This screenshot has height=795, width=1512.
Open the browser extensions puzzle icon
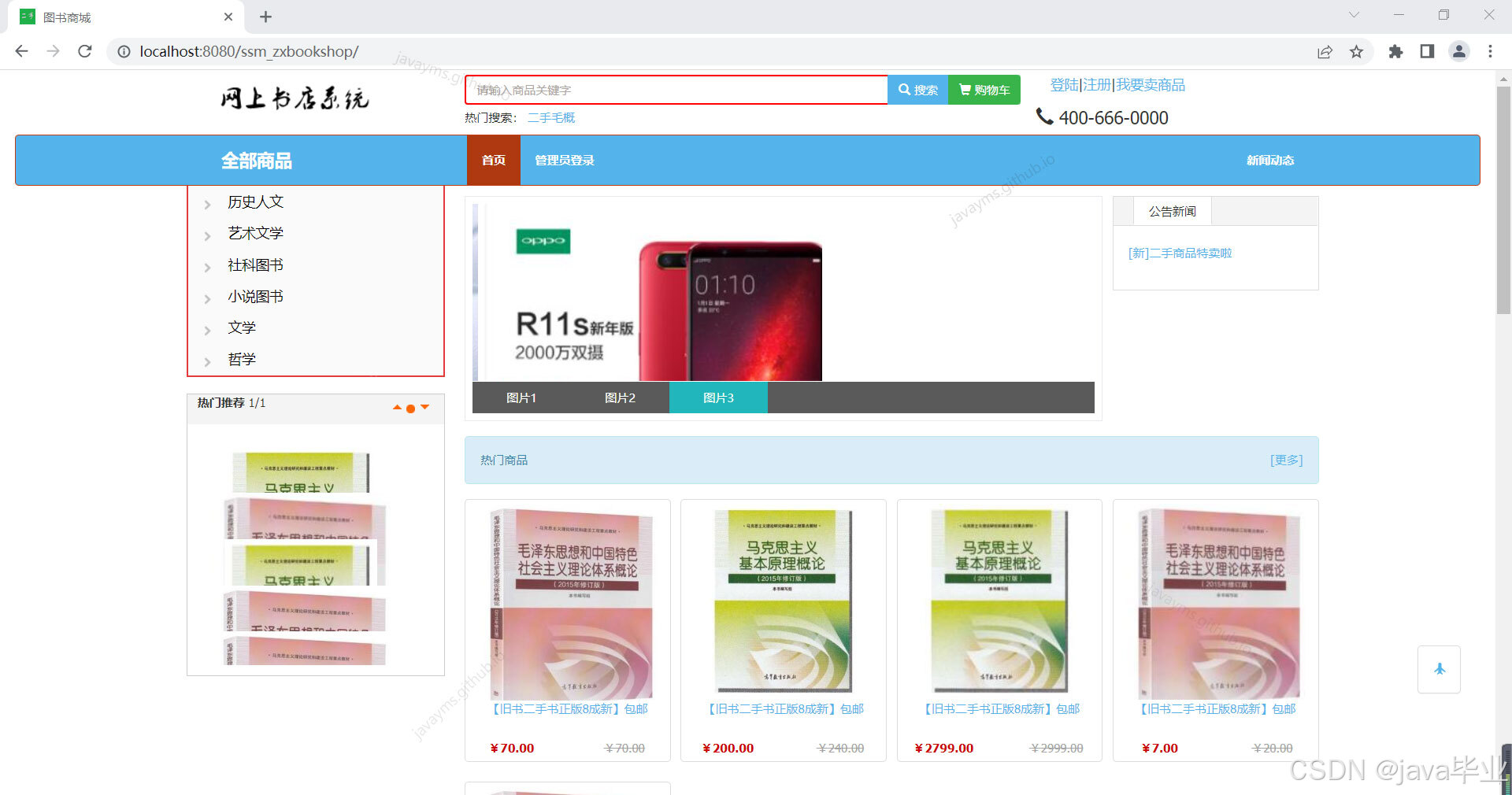[1395, 52]
